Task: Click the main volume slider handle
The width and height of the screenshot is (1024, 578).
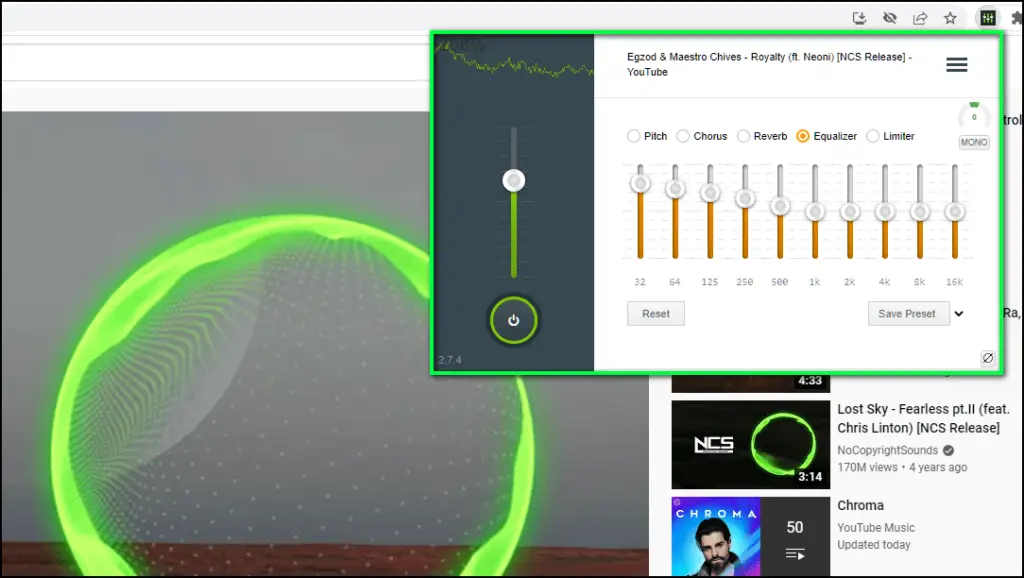Action: pyautogui.click(x=514, y=180)
